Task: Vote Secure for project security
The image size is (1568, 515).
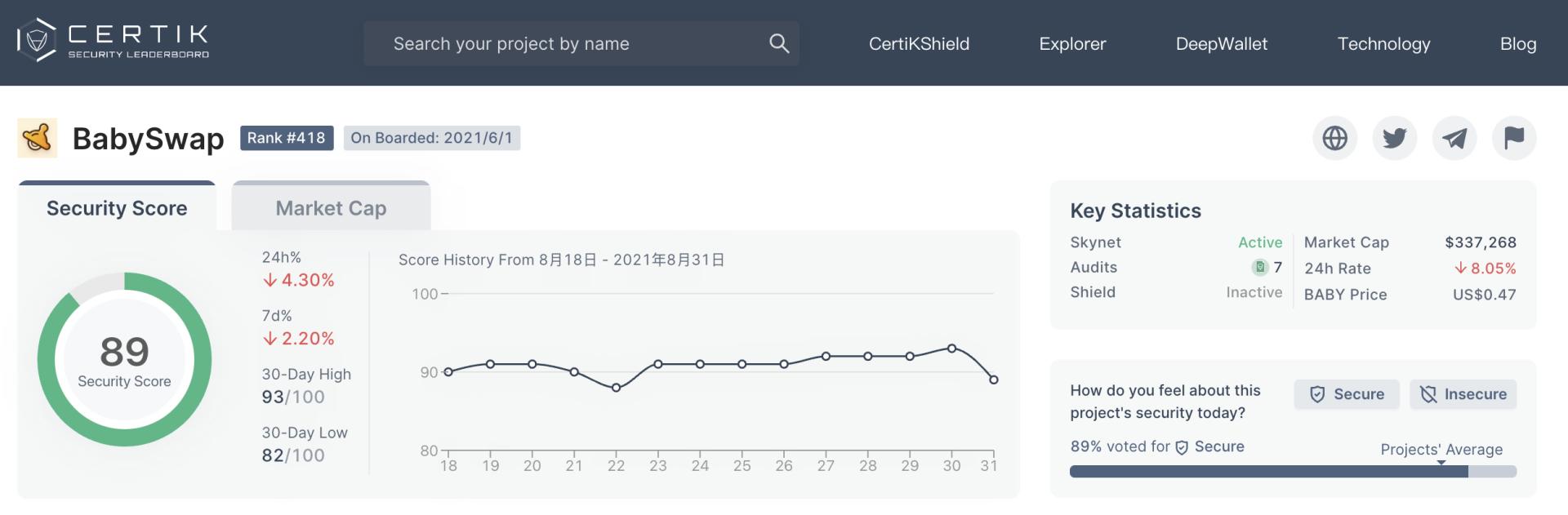Action: tap(1346, 394)
